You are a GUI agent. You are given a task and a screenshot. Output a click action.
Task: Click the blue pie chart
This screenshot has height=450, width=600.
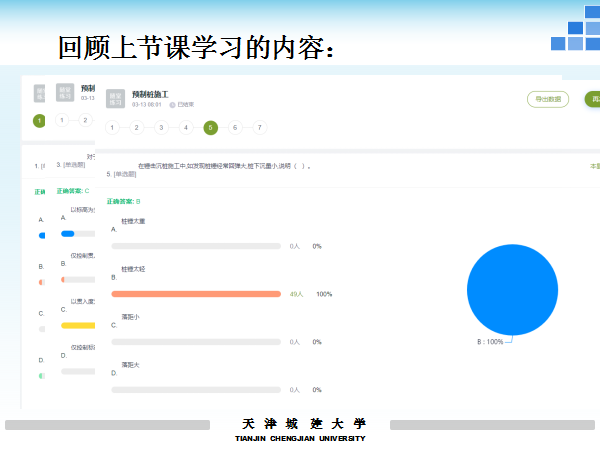coord(511,289)
